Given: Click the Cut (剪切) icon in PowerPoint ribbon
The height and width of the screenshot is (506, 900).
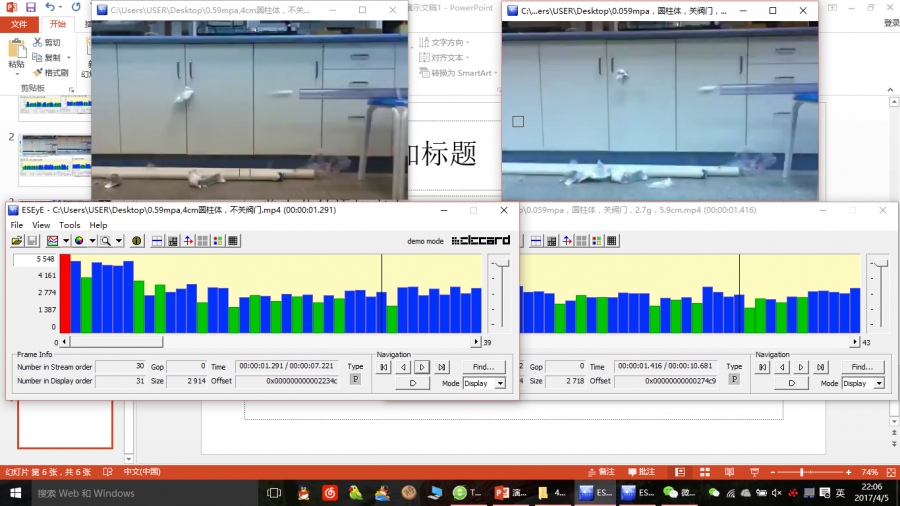Looking at the screenshot, I should 38,43.
